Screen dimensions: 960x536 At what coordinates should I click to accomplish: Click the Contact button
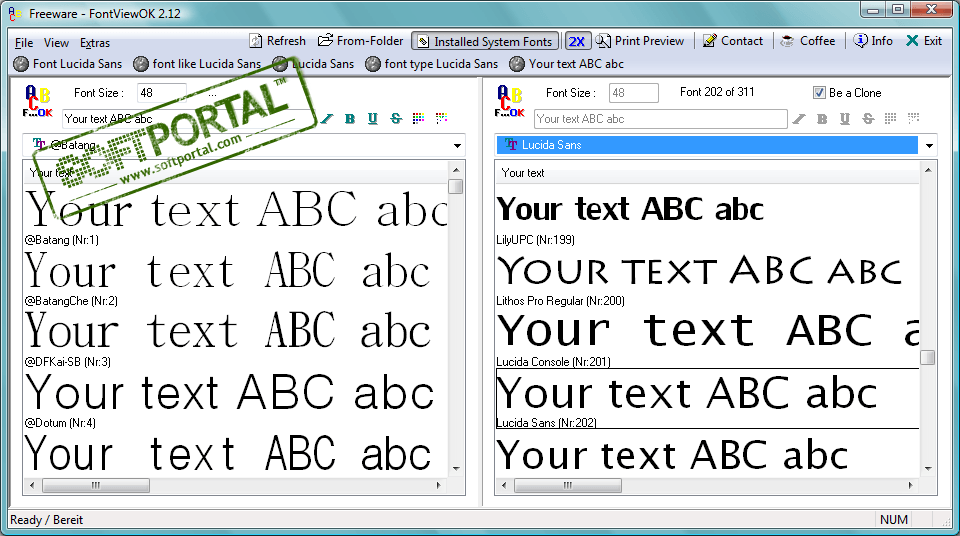(x=733, y=41)
